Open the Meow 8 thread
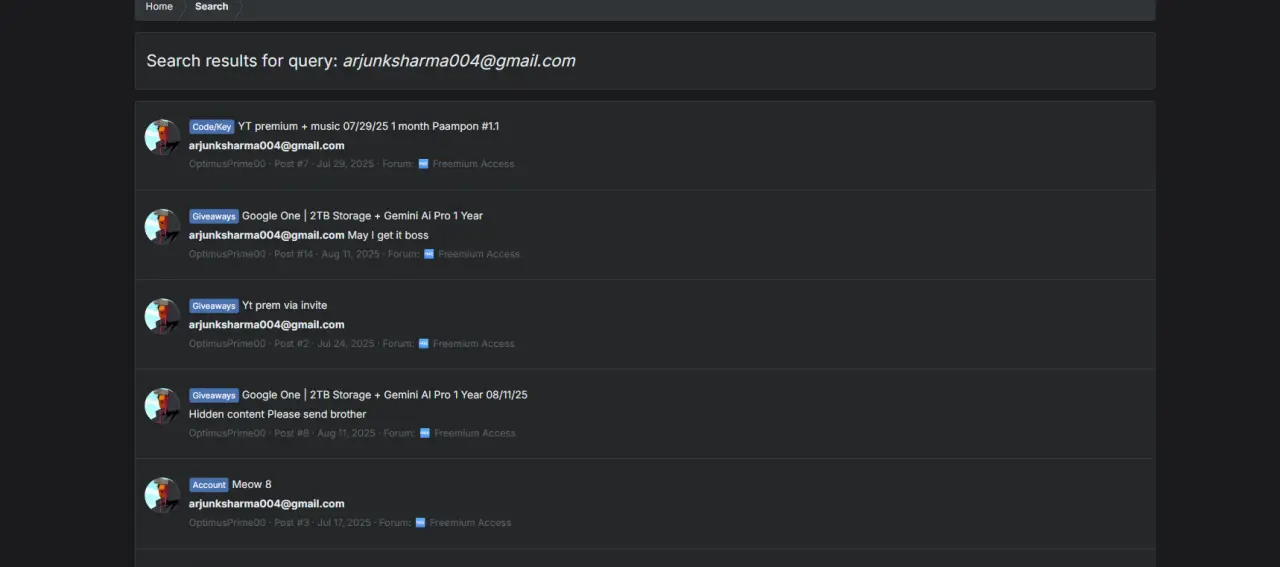The height and width of the screenshot is (567, 1280). [252, 484]
